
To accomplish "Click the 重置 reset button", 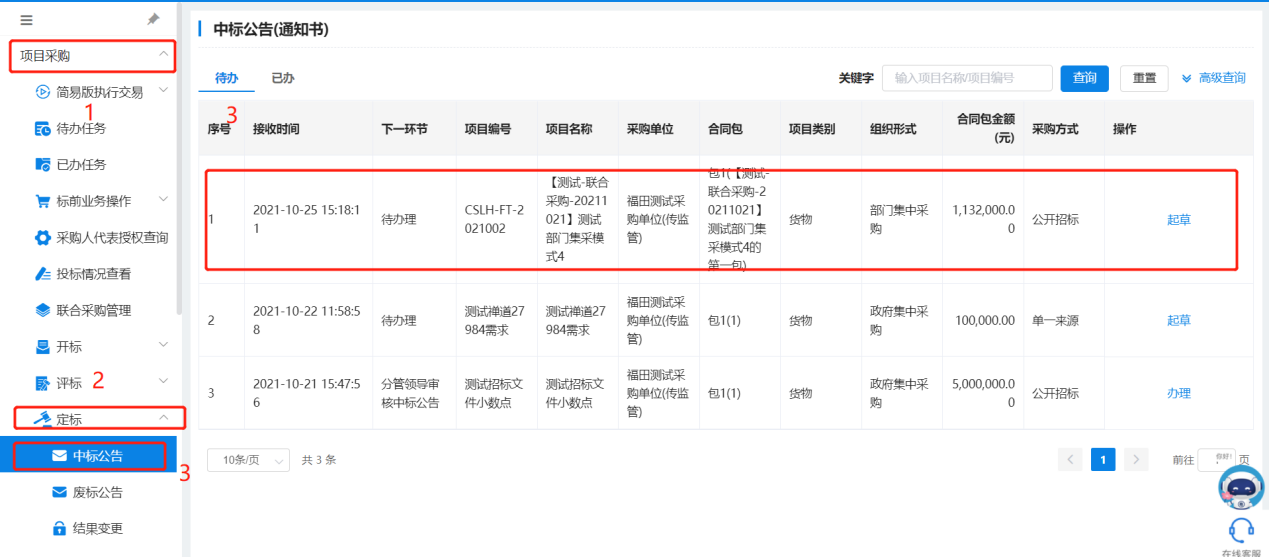I will pos(1144,78).
